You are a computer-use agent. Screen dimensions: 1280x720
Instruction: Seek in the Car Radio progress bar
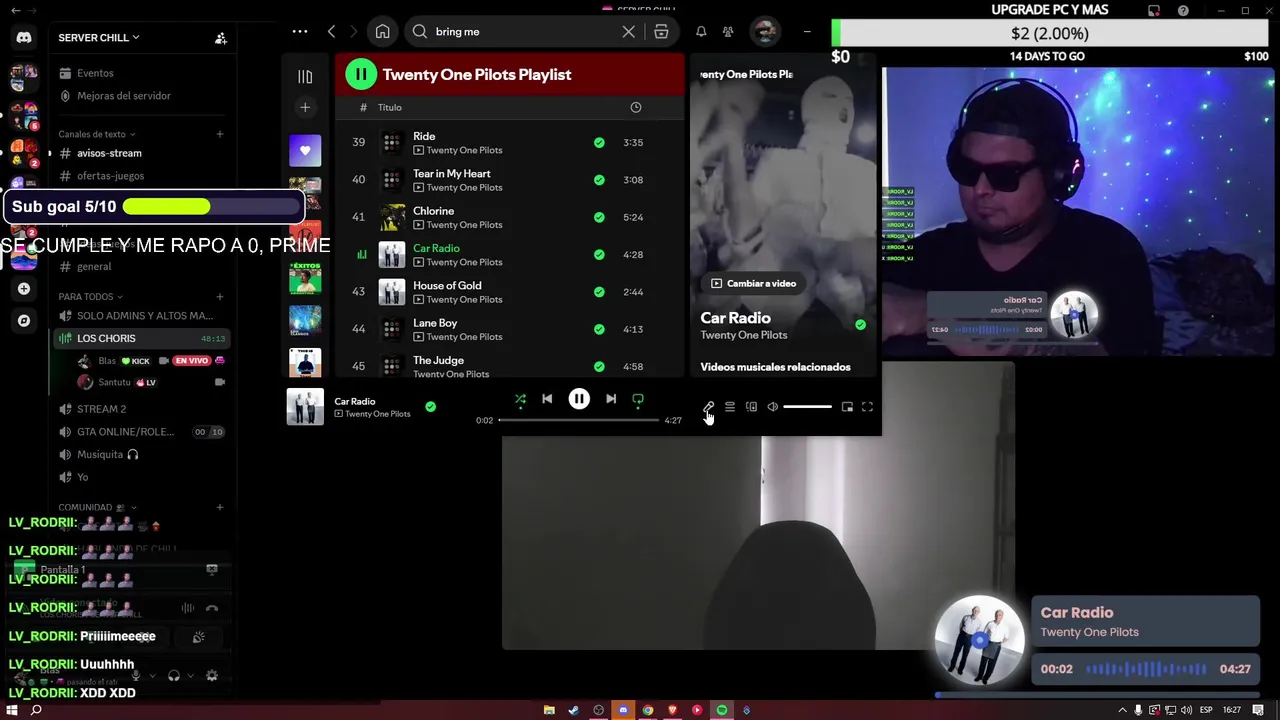(578, 420)
